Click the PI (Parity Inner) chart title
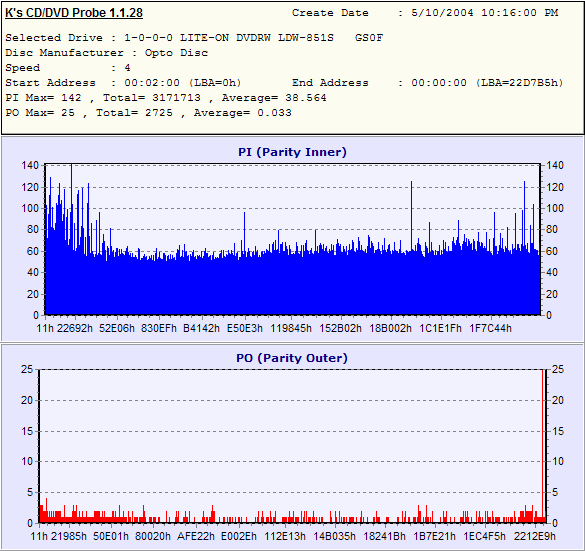The image size is (585, 551). (292, 152)
